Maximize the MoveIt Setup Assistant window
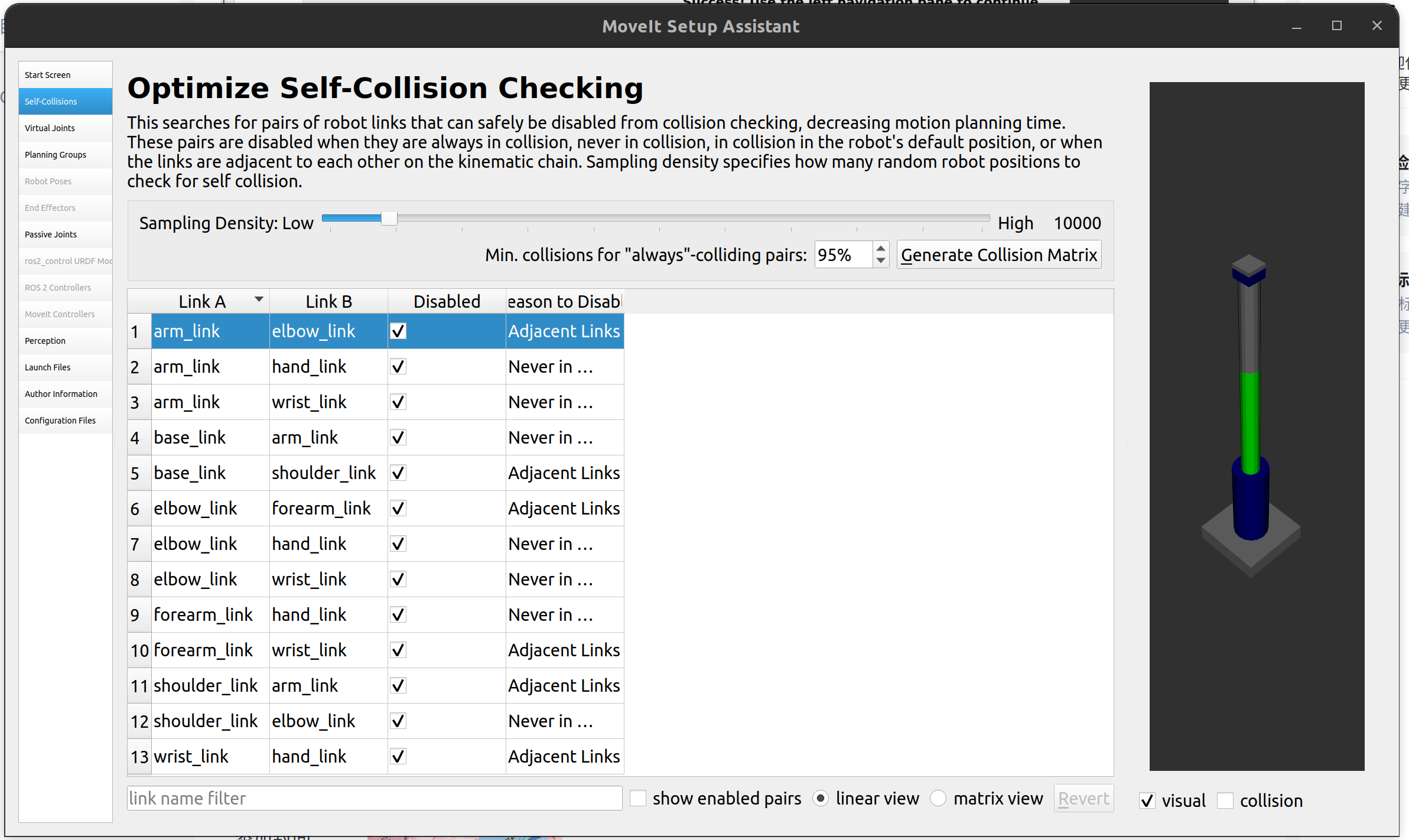This screenshot has height=840, width=1409. point(1337,26)
